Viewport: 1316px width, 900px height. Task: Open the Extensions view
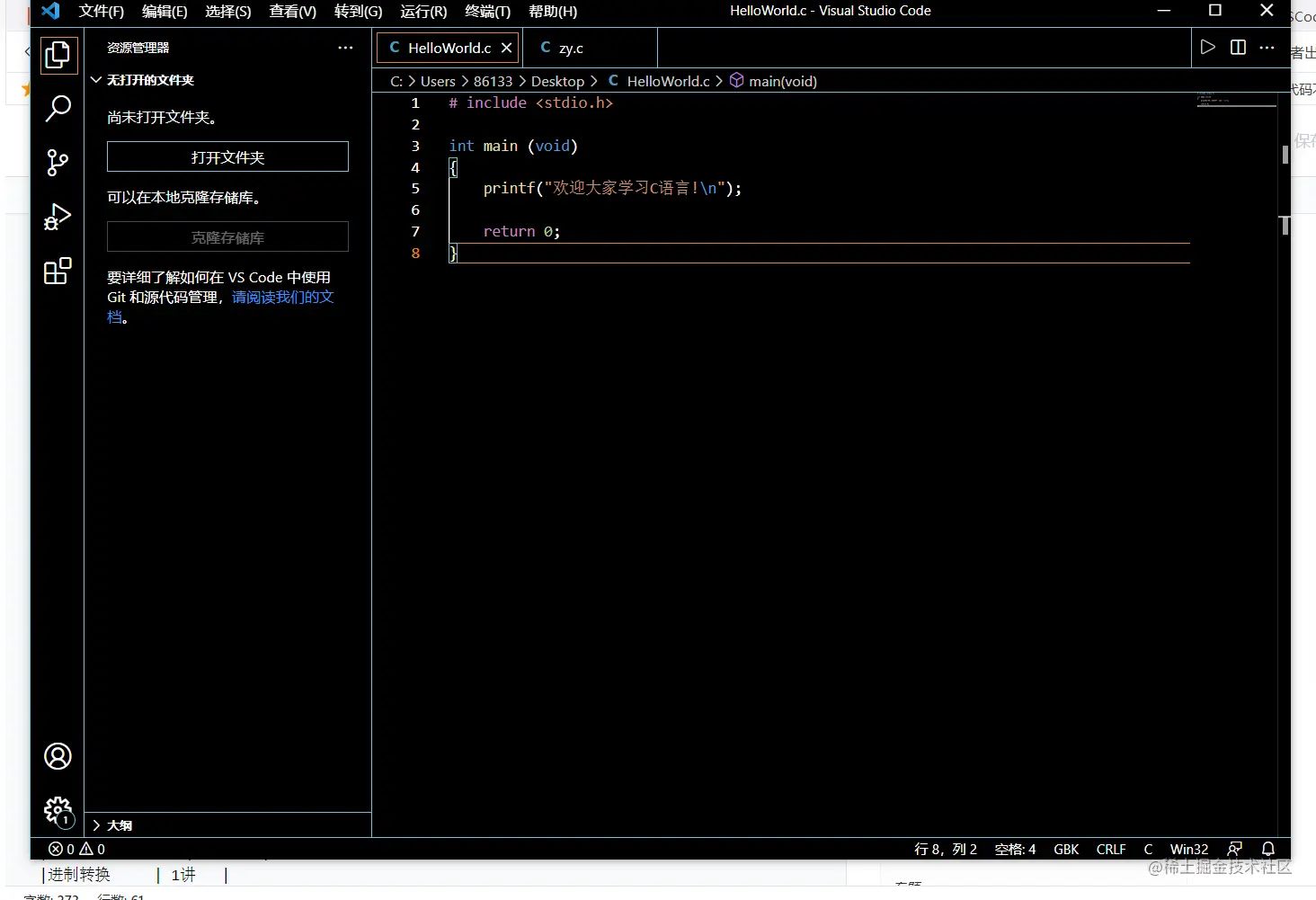tap(58, 272)
